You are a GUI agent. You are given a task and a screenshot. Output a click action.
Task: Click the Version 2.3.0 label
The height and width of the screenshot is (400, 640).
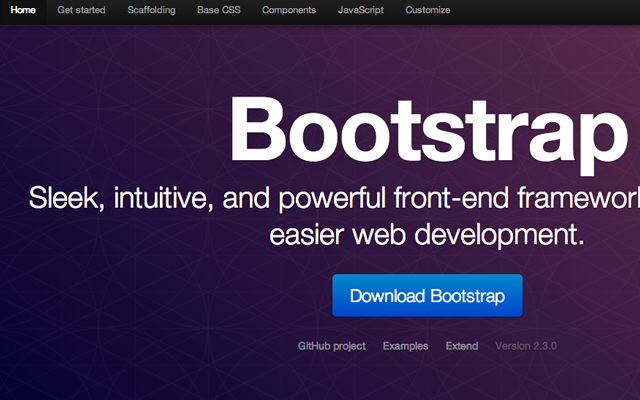[526, 346]
